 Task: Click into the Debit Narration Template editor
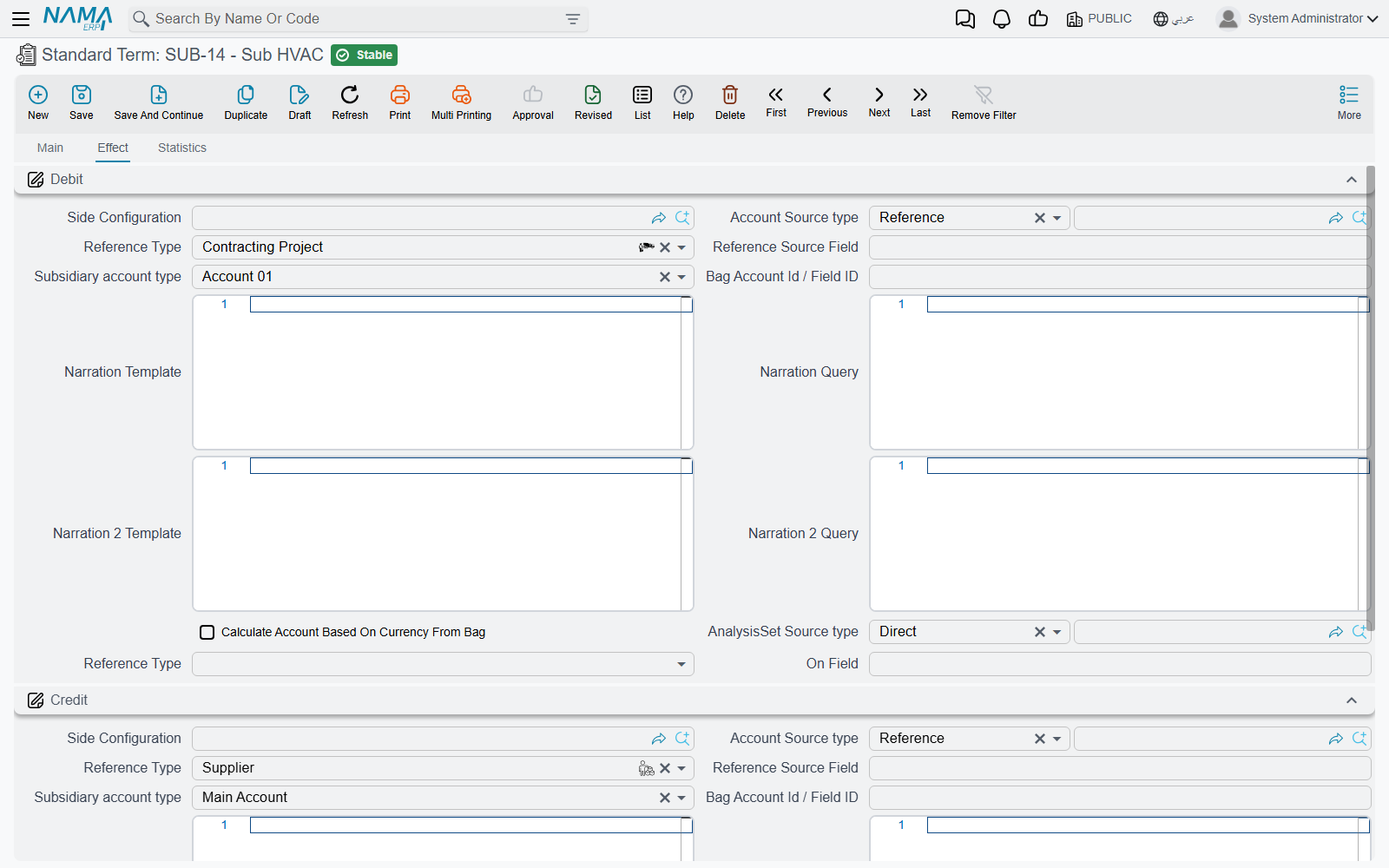(443, 373)
